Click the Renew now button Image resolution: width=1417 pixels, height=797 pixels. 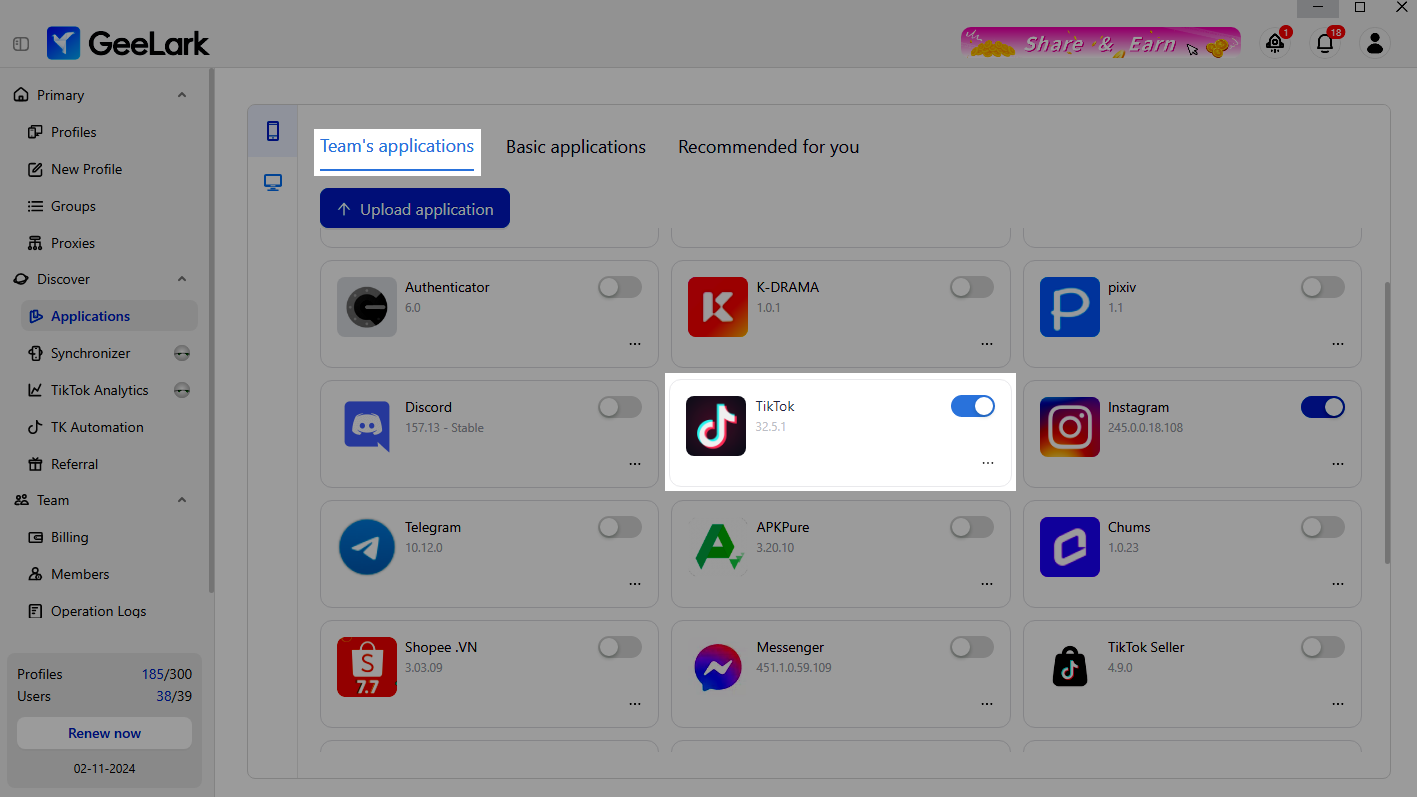104,733
